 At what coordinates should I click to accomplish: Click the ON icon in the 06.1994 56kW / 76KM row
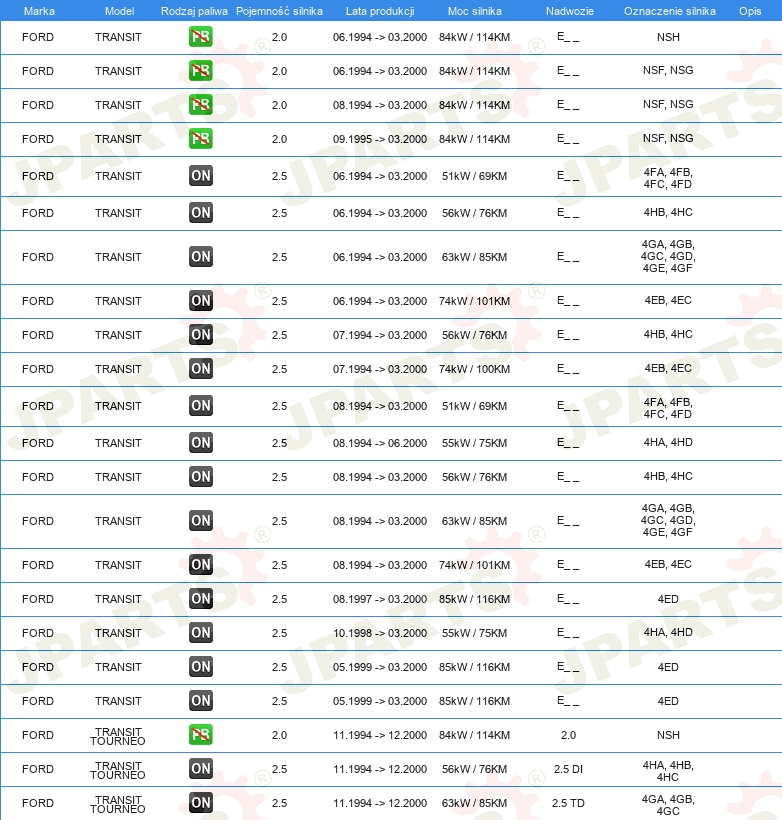(201, 213)
